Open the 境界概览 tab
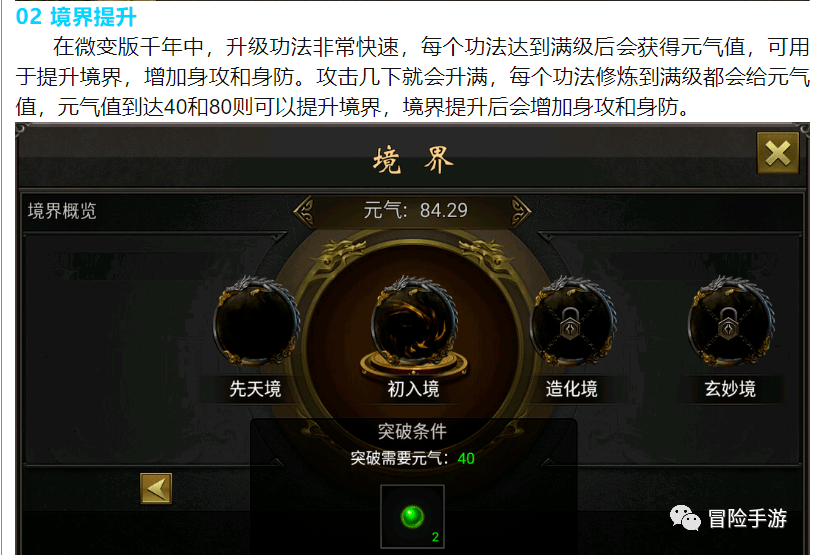Screen dimensions: 814x555 tap(62, 211)
